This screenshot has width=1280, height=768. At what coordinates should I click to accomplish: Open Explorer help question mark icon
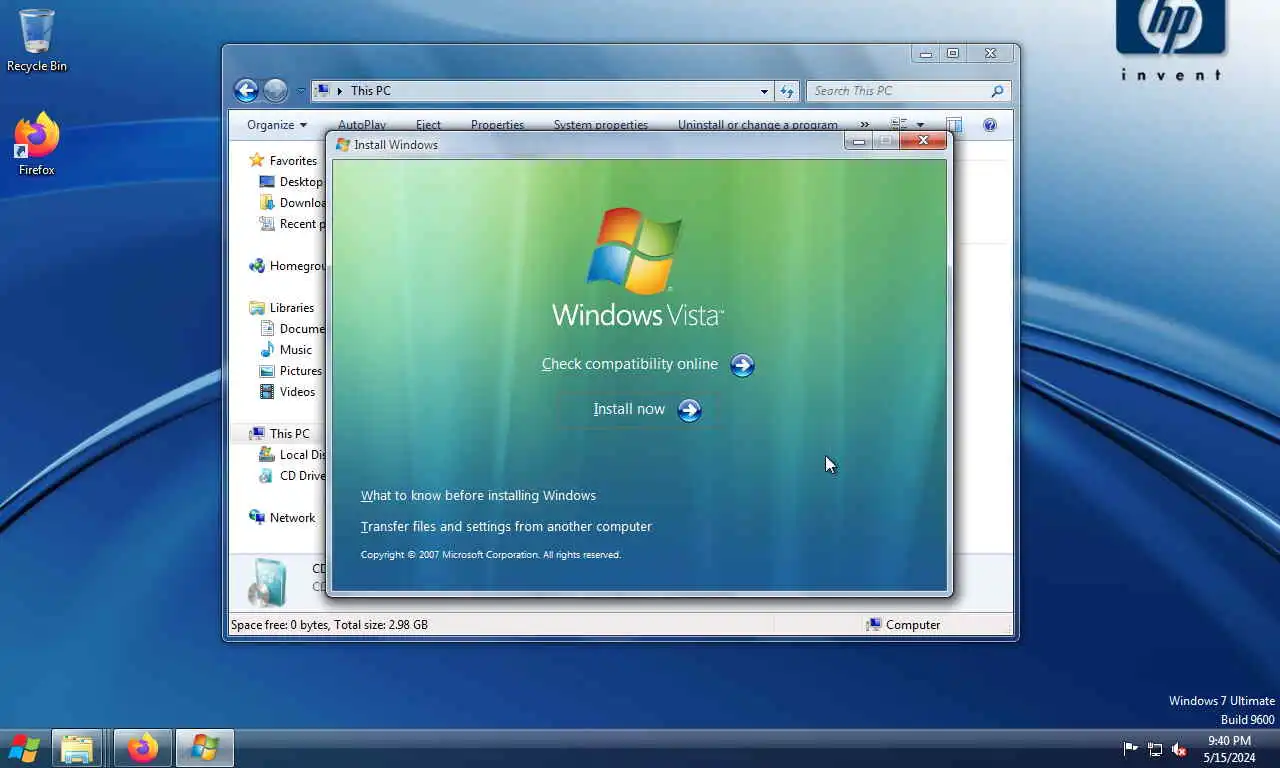click(990, 125)
